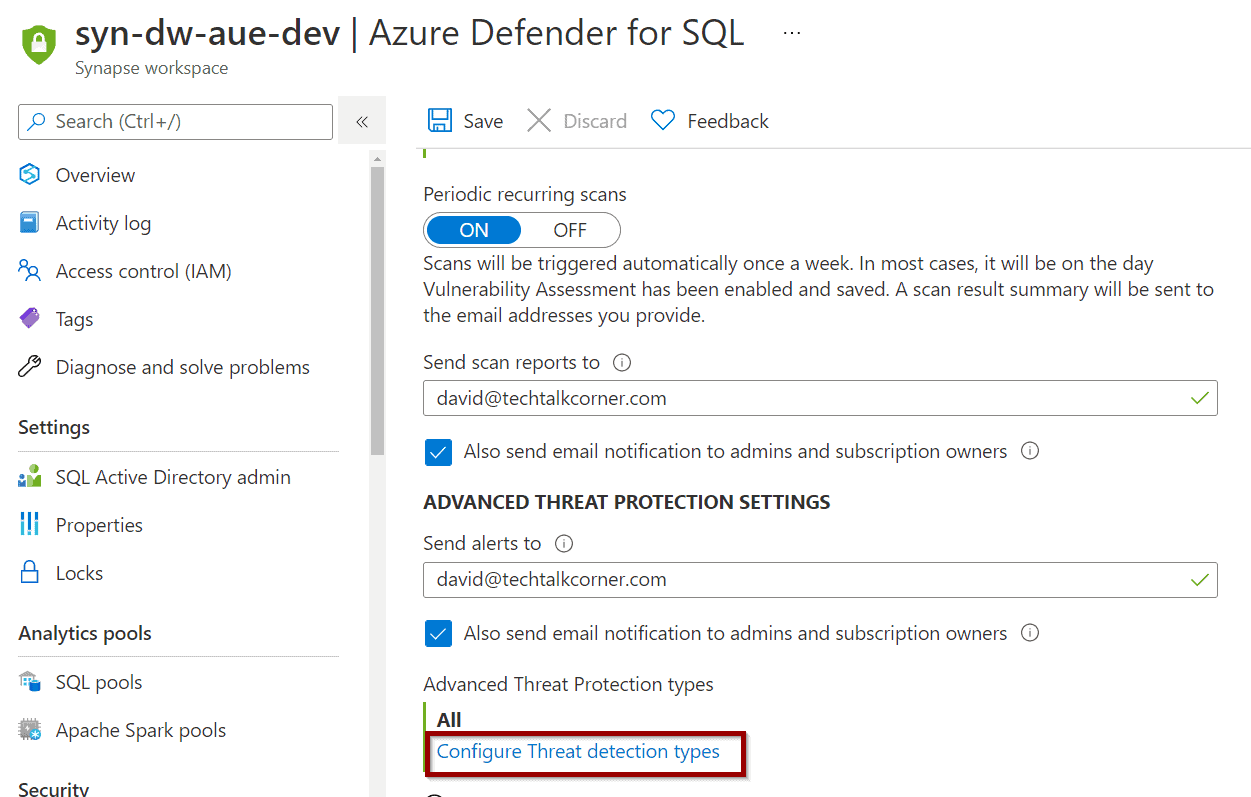
Task: Click the Save disk icon
Action: (x=439, y=121)
